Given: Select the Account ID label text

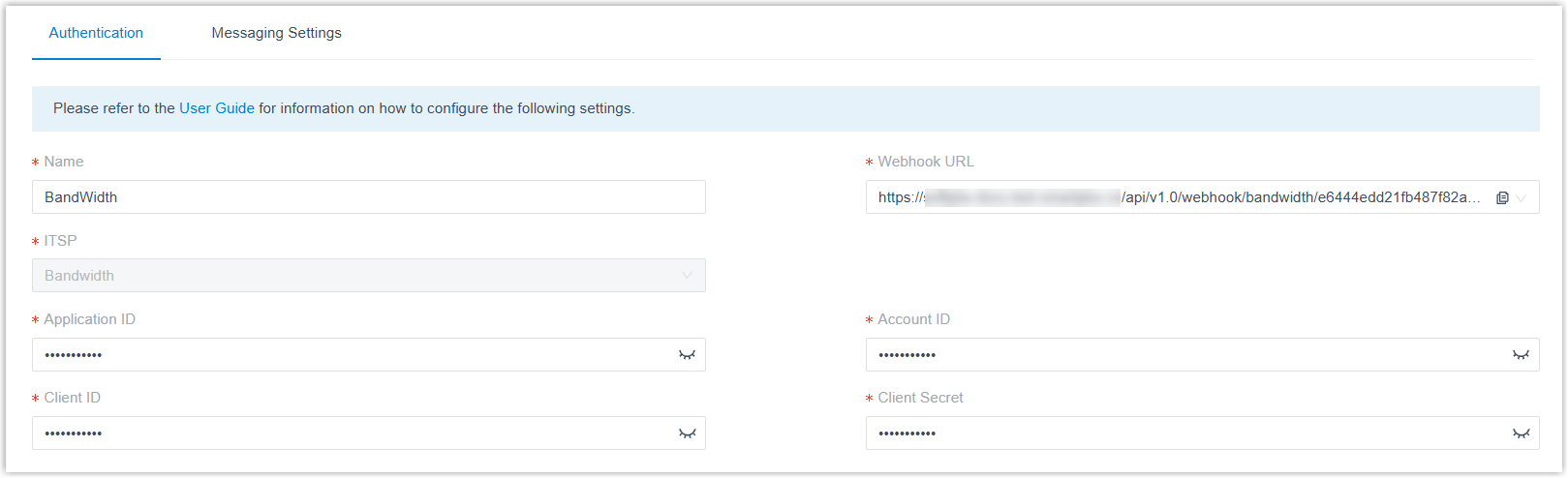Looking at the screenshot, I should coord(913,319).
